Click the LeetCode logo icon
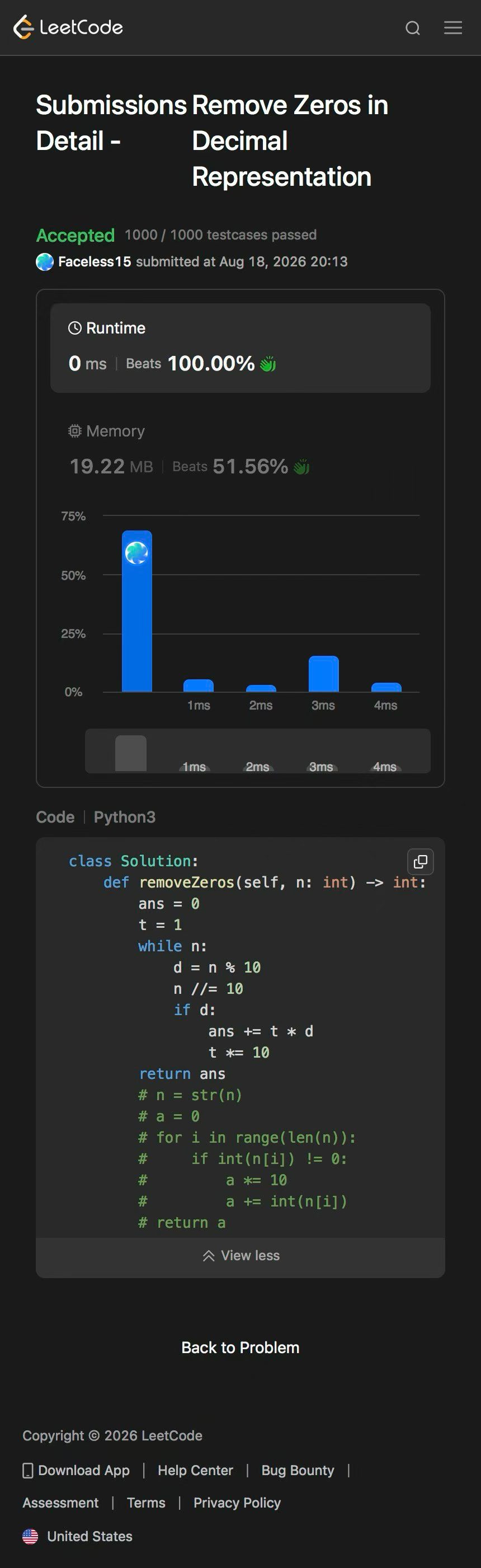The width and height of the screenshot is (481, 1568). coord(23,27)
